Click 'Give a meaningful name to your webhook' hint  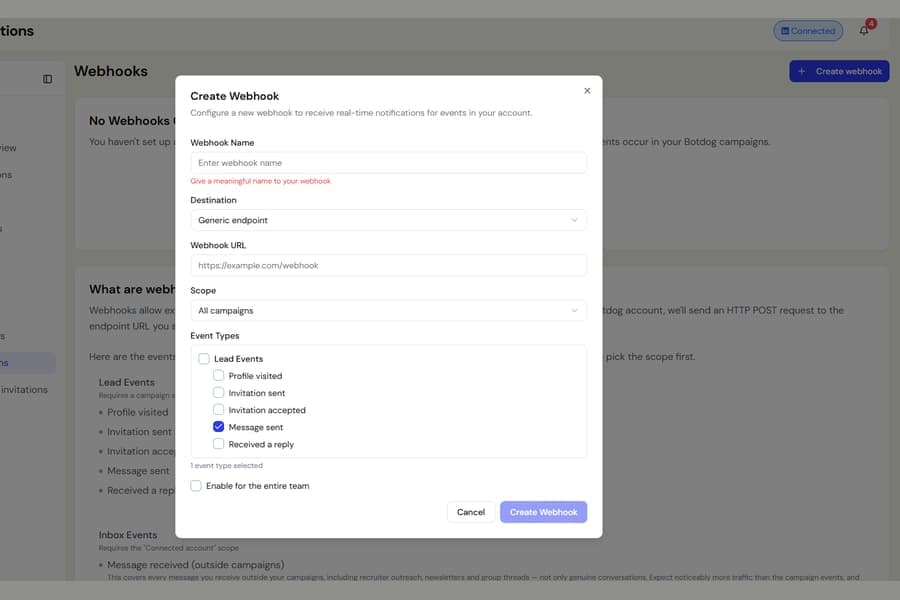(x=261, y=181)
